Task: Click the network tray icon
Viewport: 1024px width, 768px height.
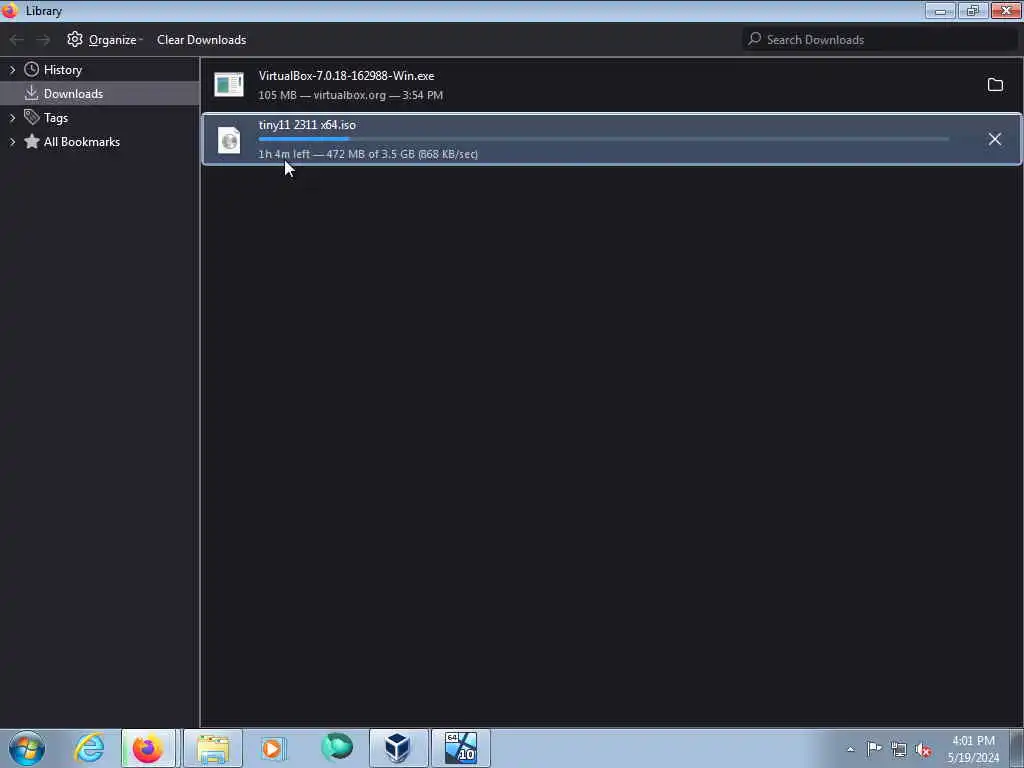Action: [899, 749]
